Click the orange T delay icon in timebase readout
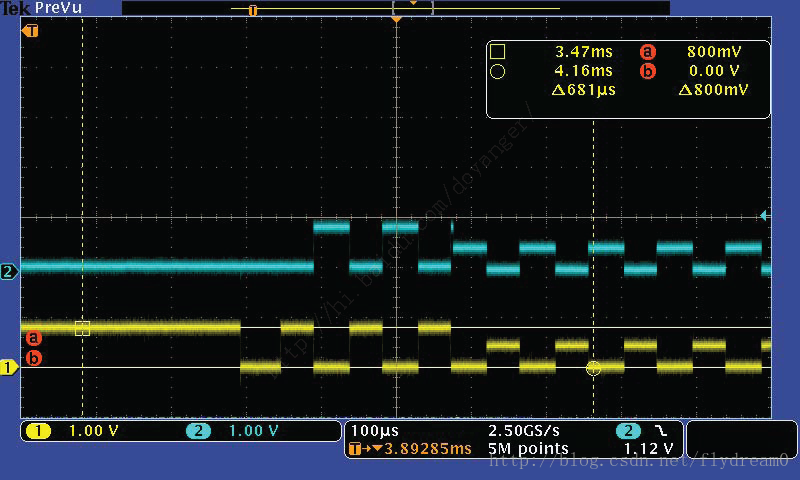 coord(355,449)
